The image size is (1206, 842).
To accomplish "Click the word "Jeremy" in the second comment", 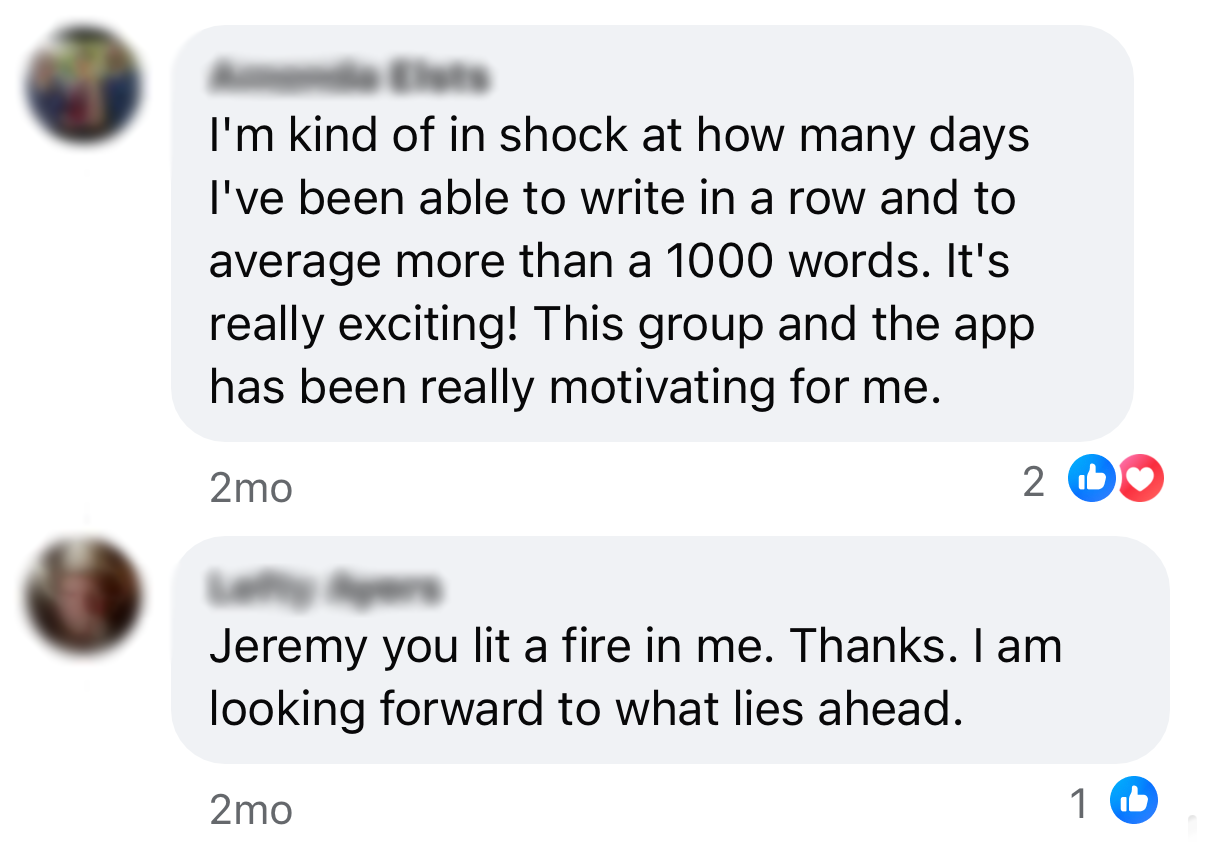I will pos(288,647).
